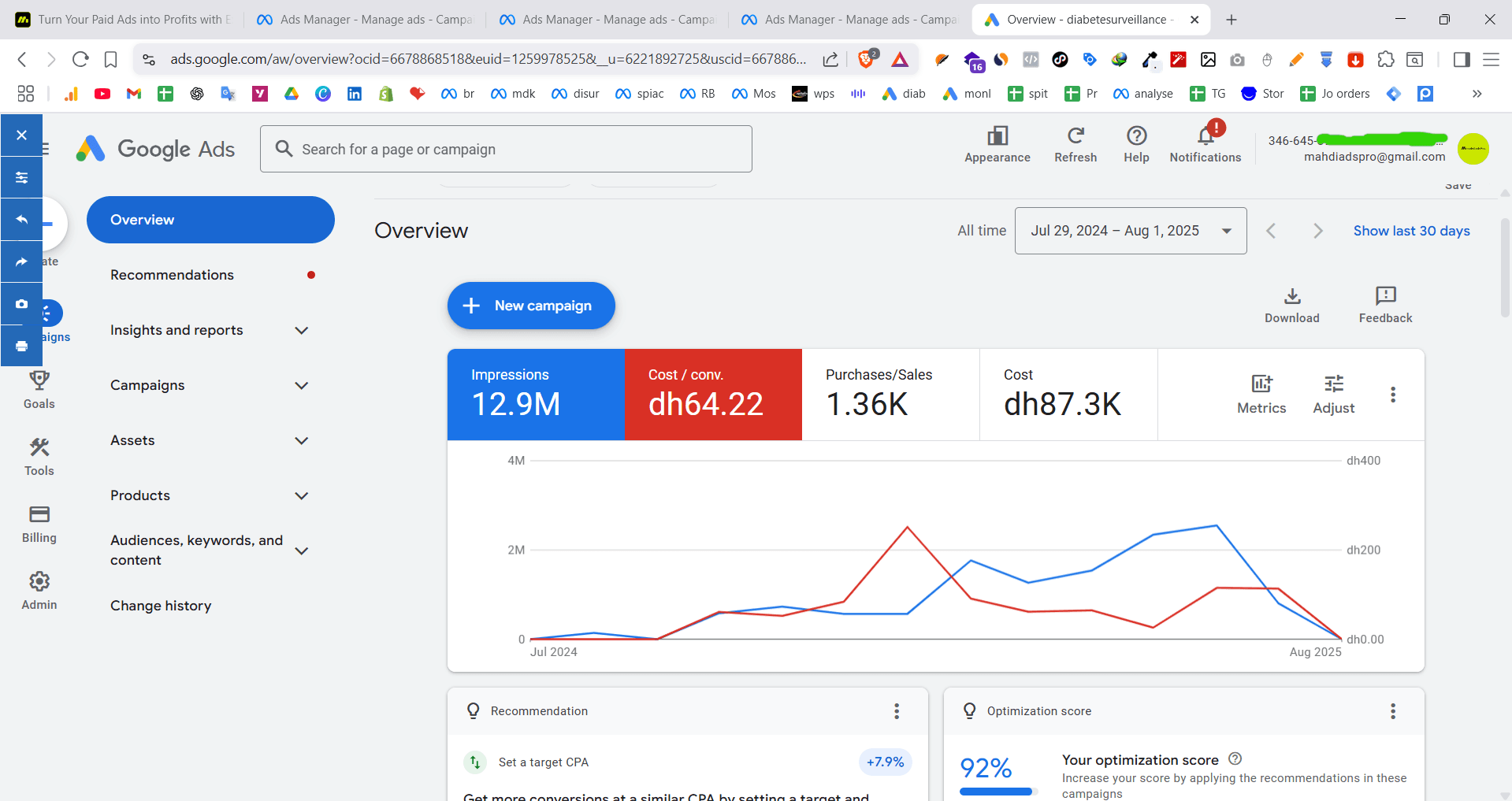The height and width of the screenshot is (801, 1512).
Task: Click the 92% optimization score progress bar
Action: click(x=999, y=792)
